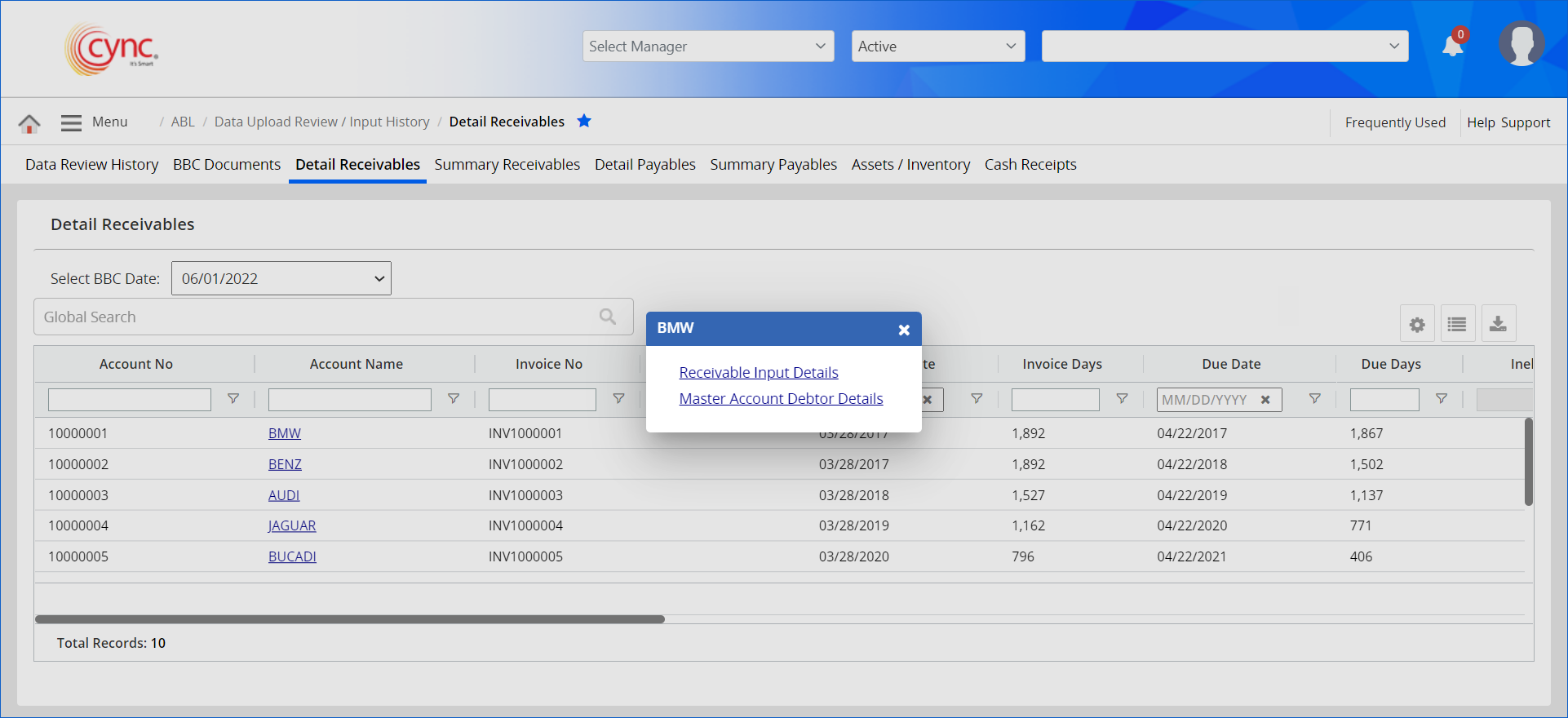Click the download export icon

coord(1498,325)
